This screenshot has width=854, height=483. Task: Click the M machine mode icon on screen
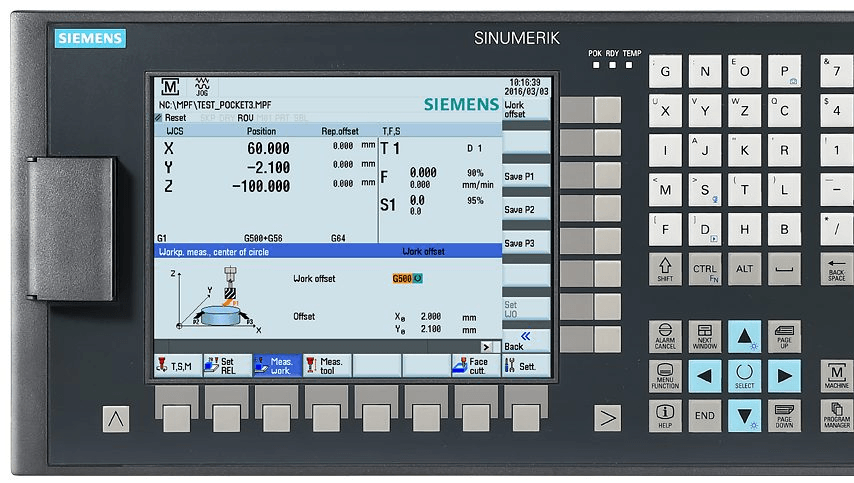point(170,87)
